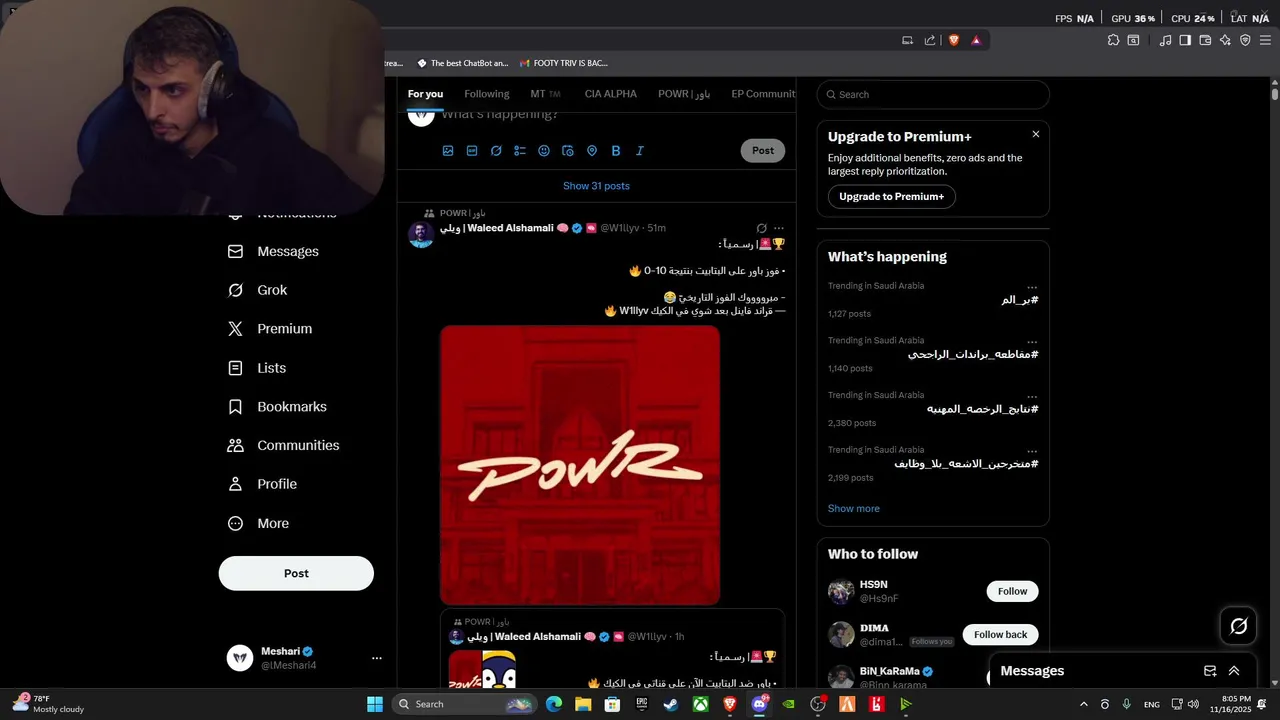The image size is (1280, 720).
Task: Open the POWR community tab
Action: tap(684, 94)
